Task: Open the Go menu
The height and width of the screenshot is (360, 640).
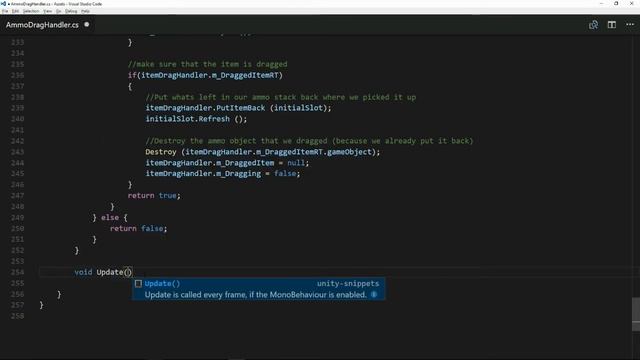Action: [59, 11]
